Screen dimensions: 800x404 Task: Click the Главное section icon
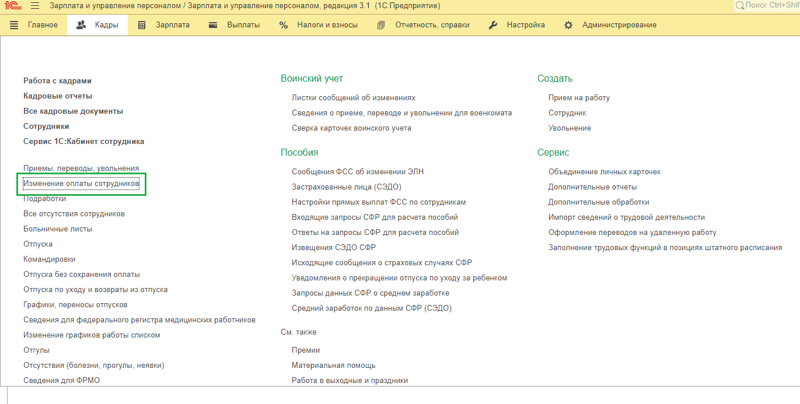(x=14, y=25)
